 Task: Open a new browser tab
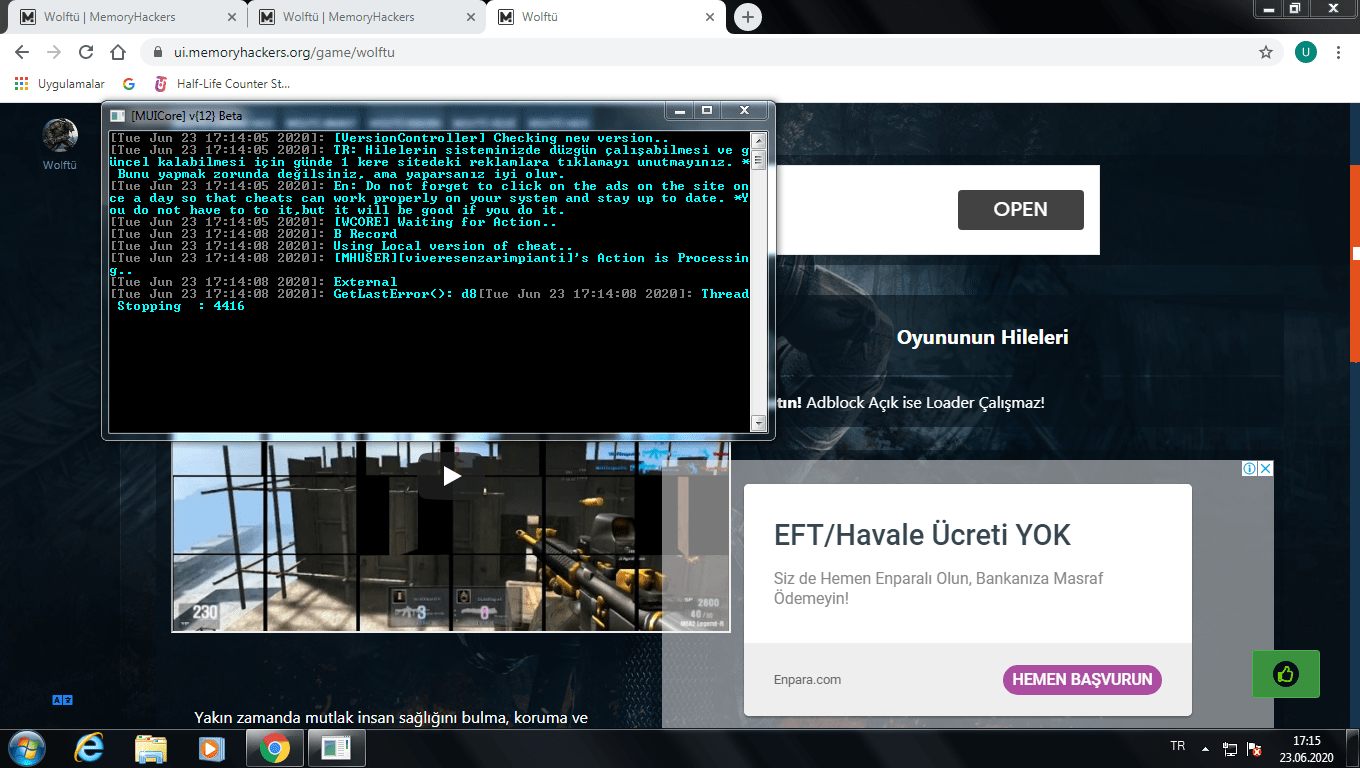[x=747, y=17]
